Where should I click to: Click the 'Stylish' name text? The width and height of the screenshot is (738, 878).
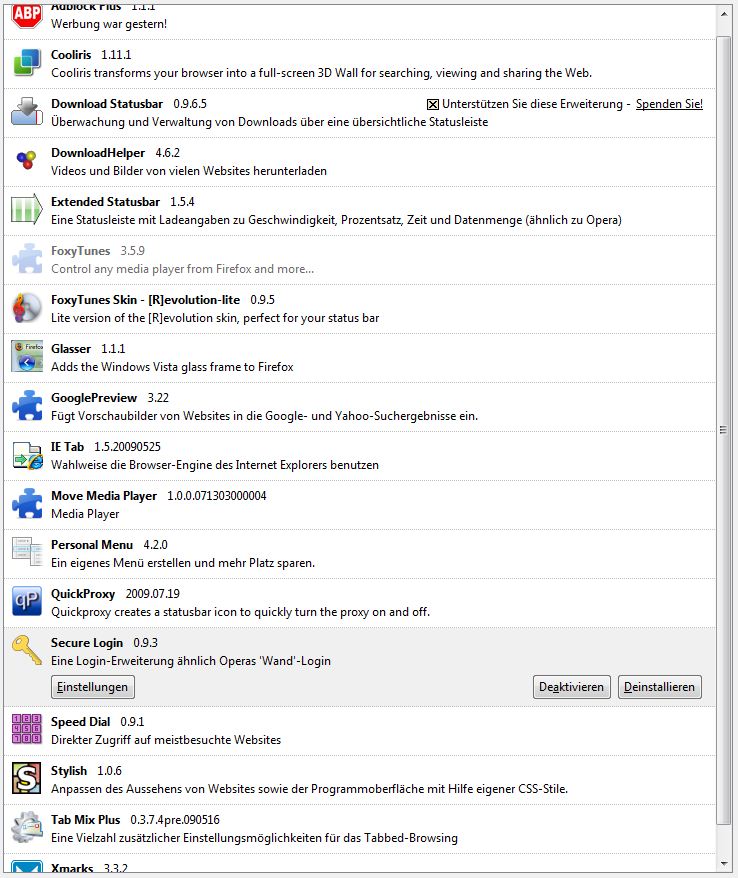click(69, 771)
